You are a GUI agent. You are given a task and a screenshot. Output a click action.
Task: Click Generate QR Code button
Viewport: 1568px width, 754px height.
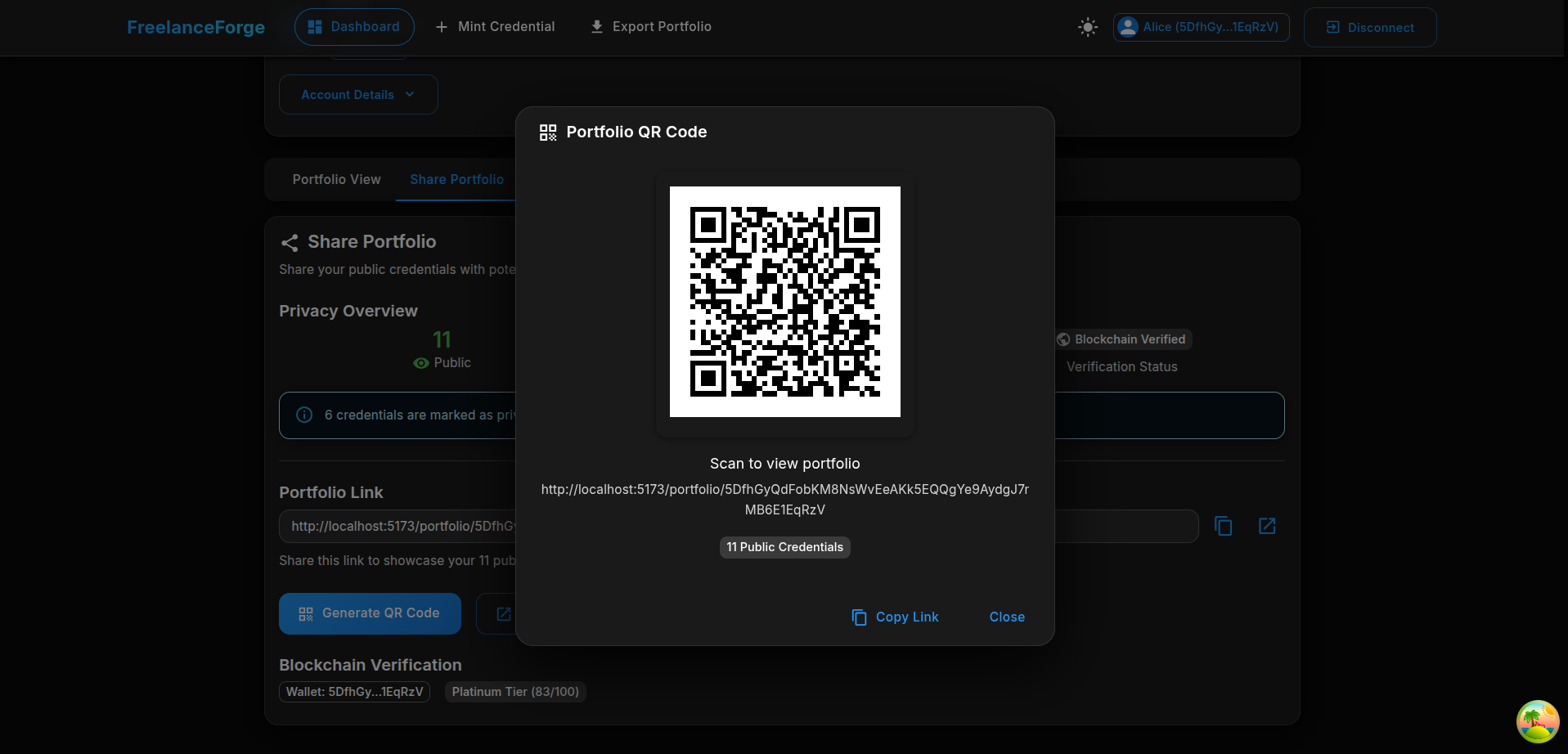370,613
